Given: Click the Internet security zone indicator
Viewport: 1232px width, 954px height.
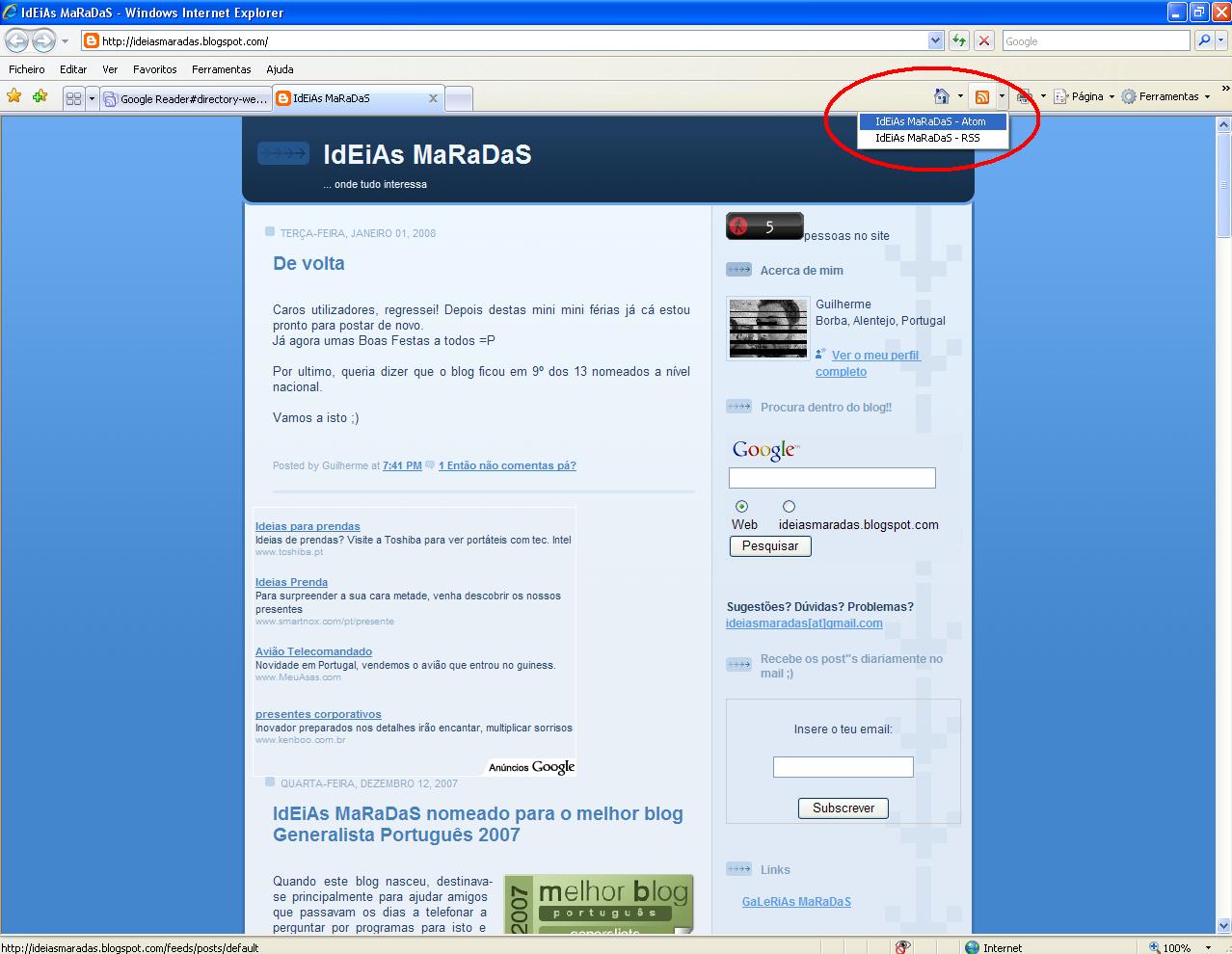Looking at the screenshot, I should pyautogui.click(x=993, y=947).
